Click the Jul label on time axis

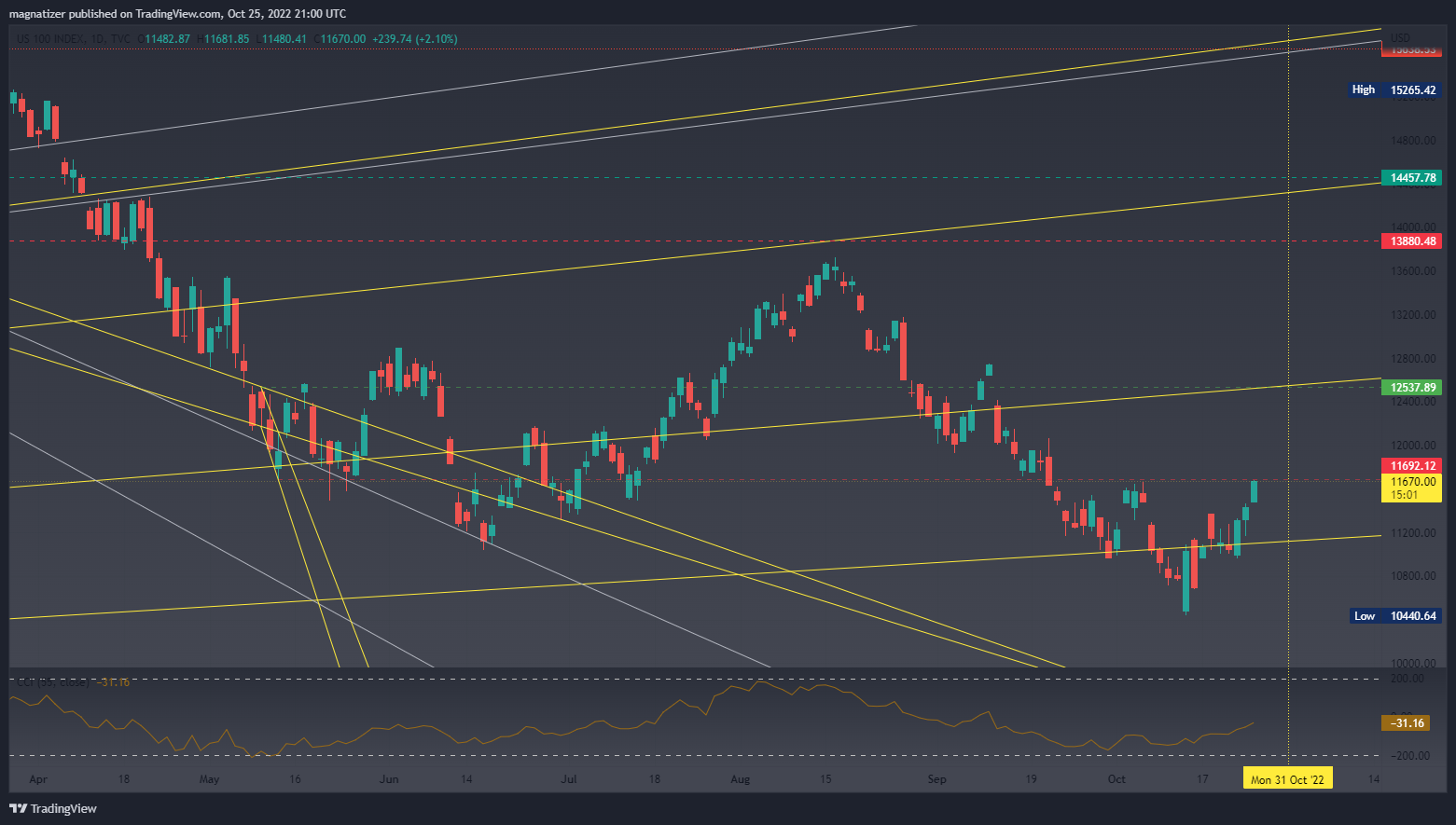click(x=569, y=779)
